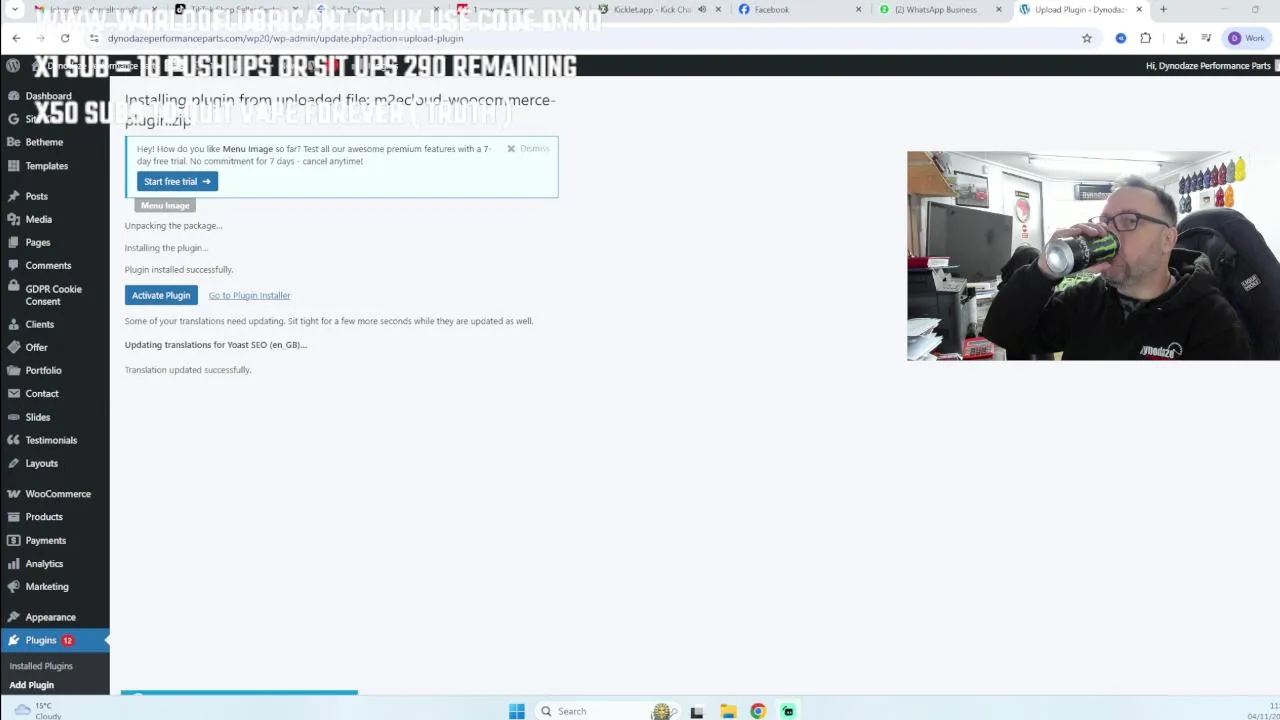Click the Analytics bar chart icon
This screenshot has width=1280, height=720.
point(13,563)
